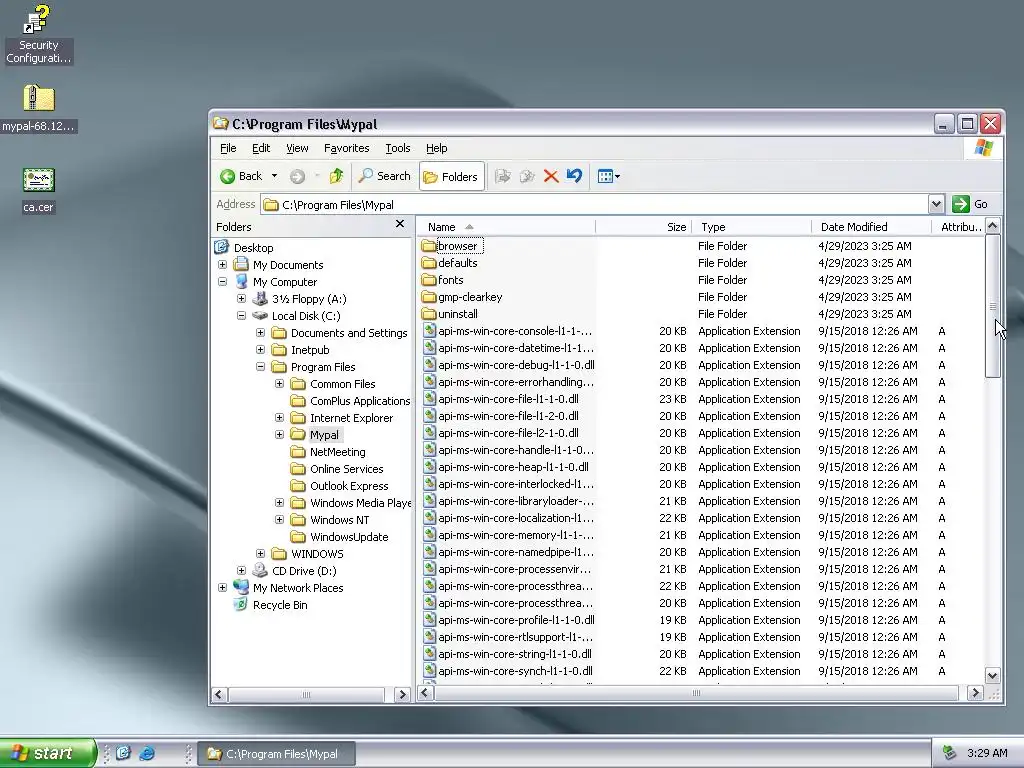Image resolution: width=1024 pixels, height=768 pixels.
Task: Expand My Documents in folder tree
Action: [x=222, y=264]
